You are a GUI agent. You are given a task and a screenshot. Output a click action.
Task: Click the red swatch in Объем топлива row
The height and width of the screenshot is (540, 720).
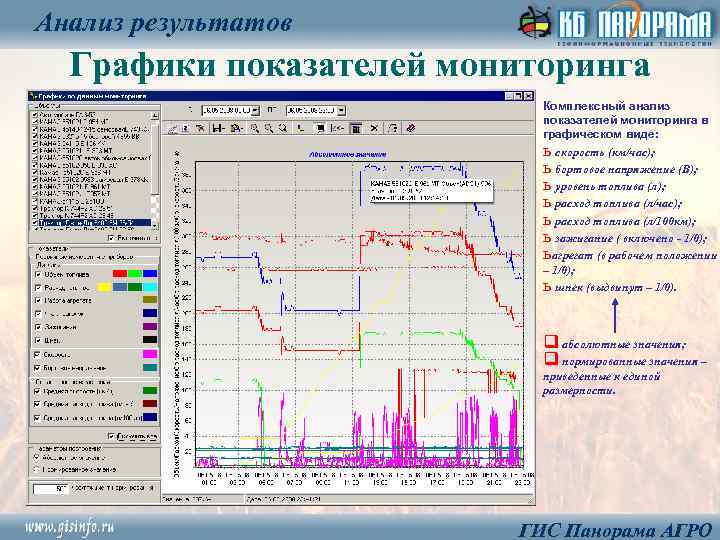(x=120, y=274)
